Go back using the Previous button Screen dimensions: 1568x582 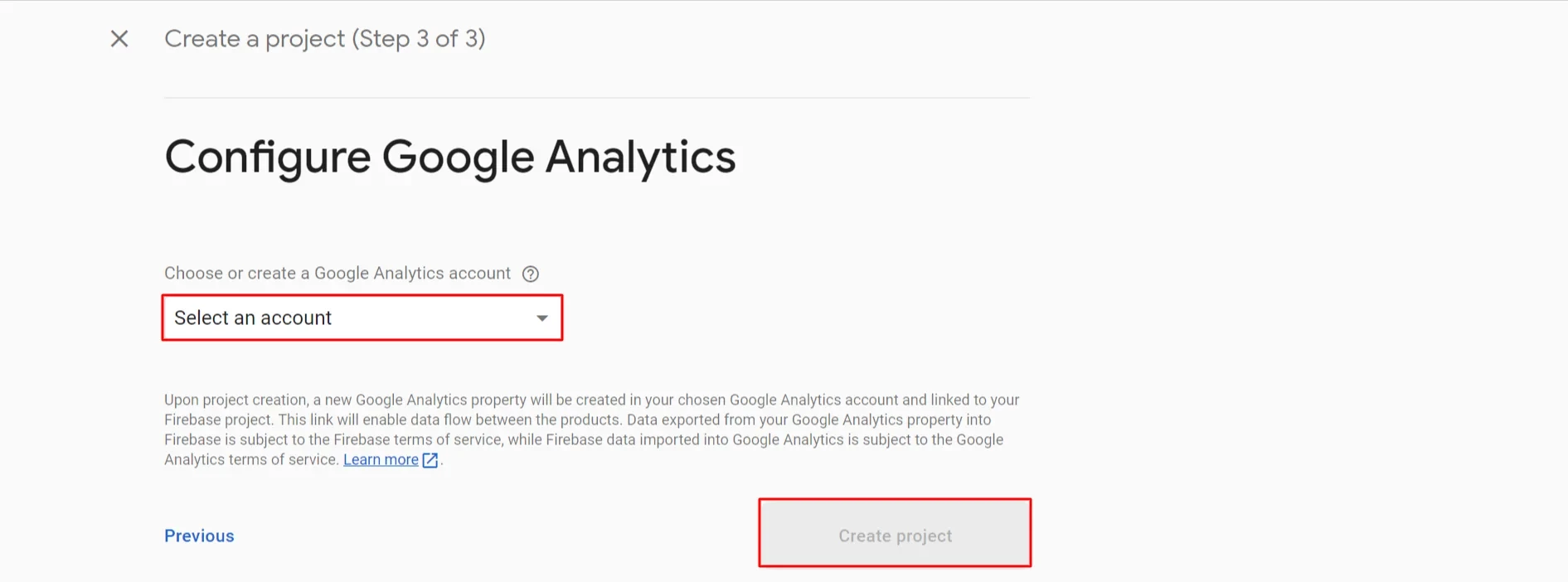click(x=199, y=536)
